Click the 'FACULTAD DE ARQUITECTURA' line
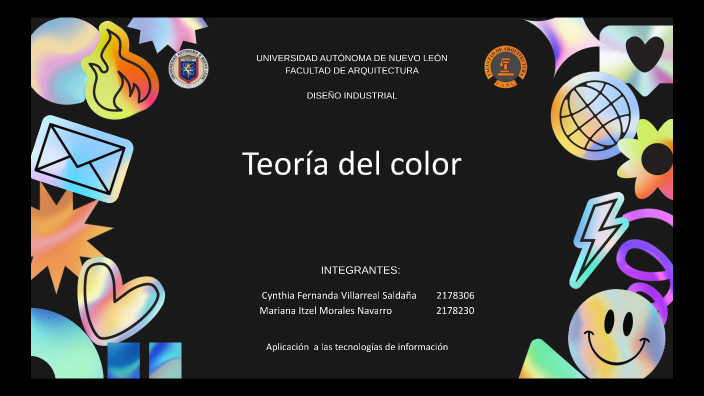 [x=352, y=70]
